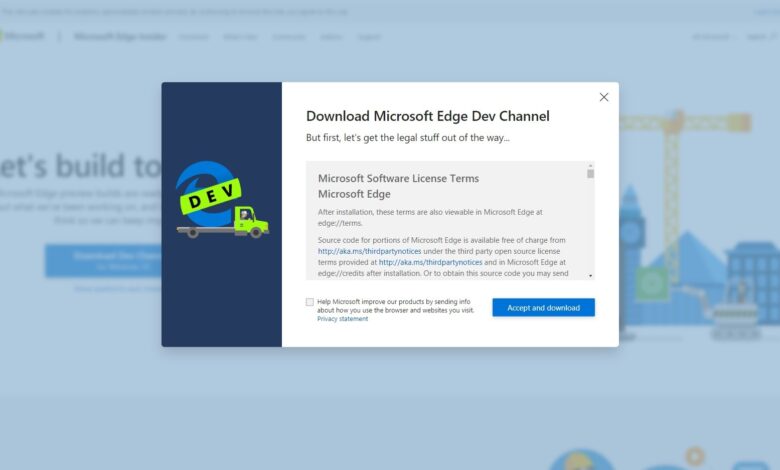Close the Download Microsoft Edge Dev Channel dialog

point(603,97)
